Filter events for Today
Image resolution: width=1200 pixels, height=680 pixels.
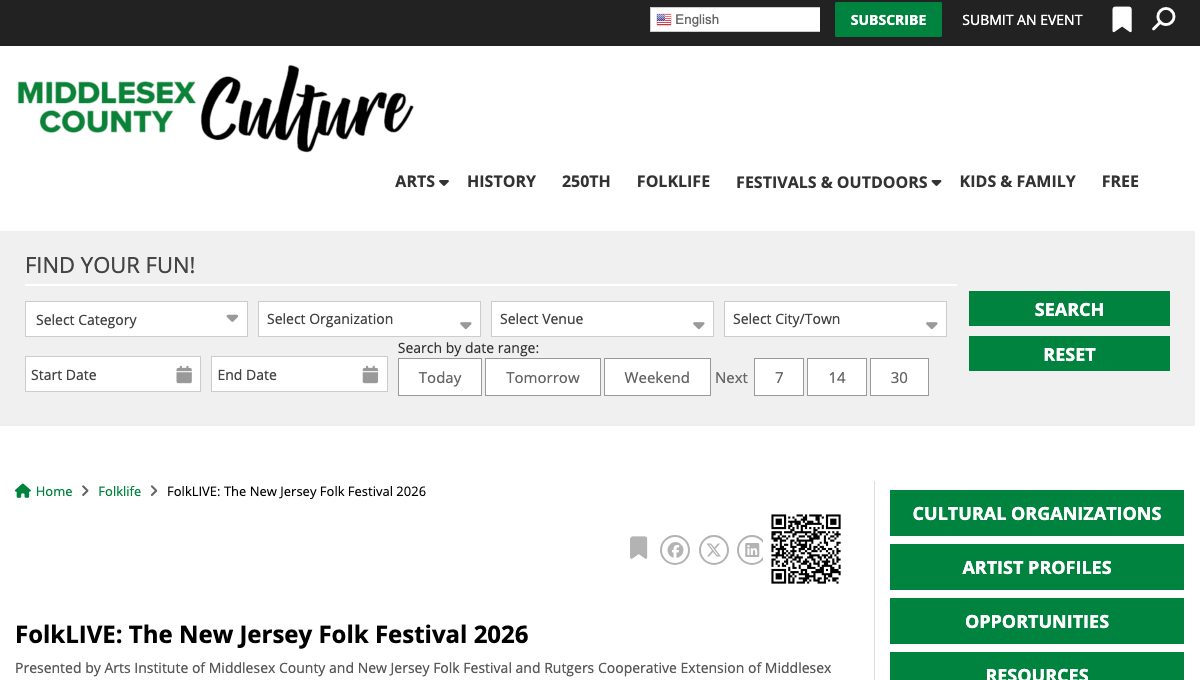tap(440, 377)
